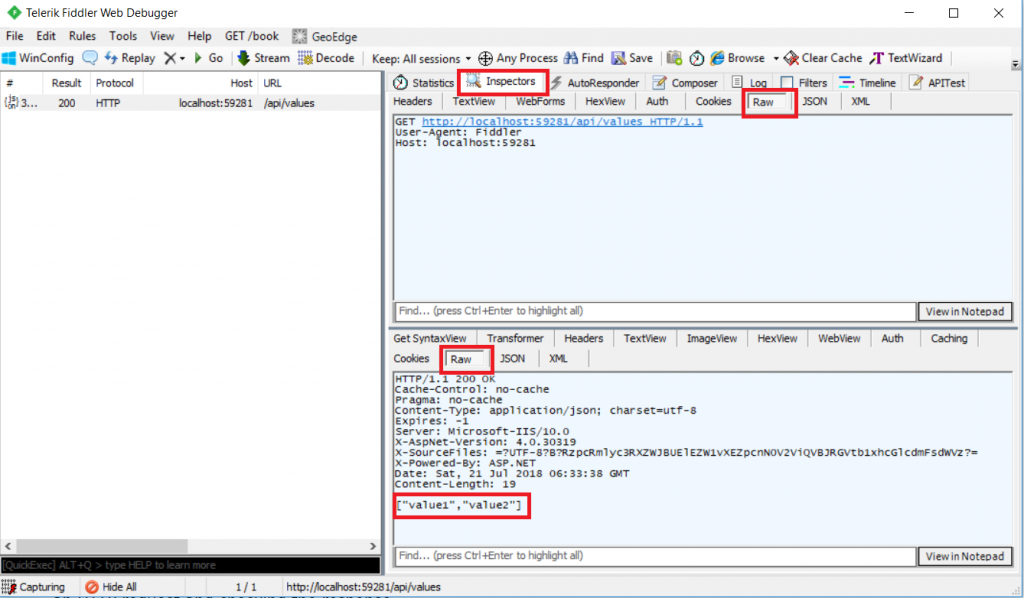Screen dimensions: 1024x598
Task: Open the View menu
Action: [162, 36]
